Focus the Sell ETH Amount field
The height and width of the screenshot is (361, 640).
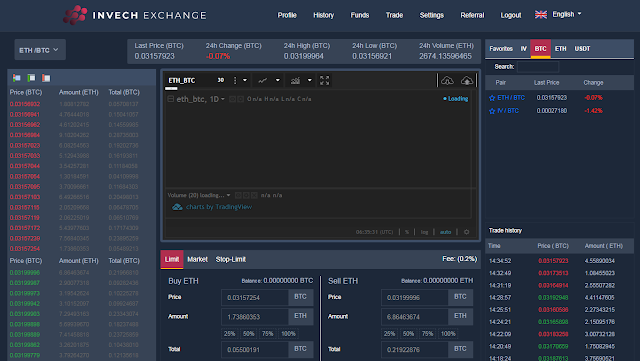click(x=415, y=316)
